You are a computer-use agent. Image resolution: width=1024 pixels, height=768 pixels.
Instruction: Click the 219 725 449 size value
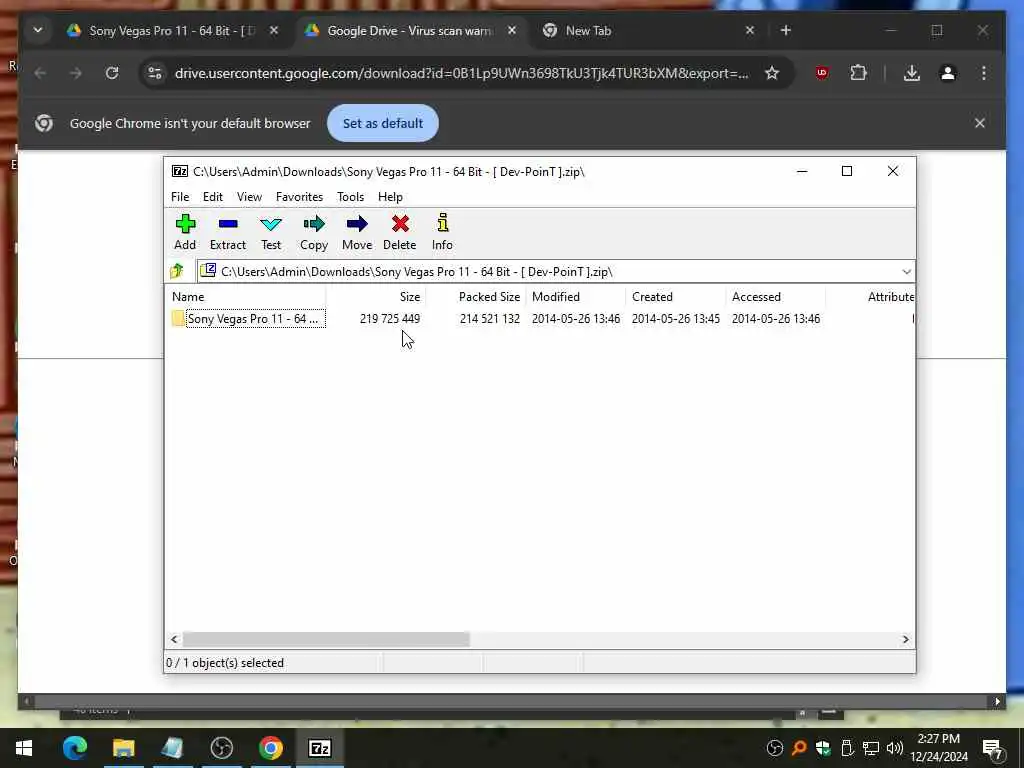390,319
